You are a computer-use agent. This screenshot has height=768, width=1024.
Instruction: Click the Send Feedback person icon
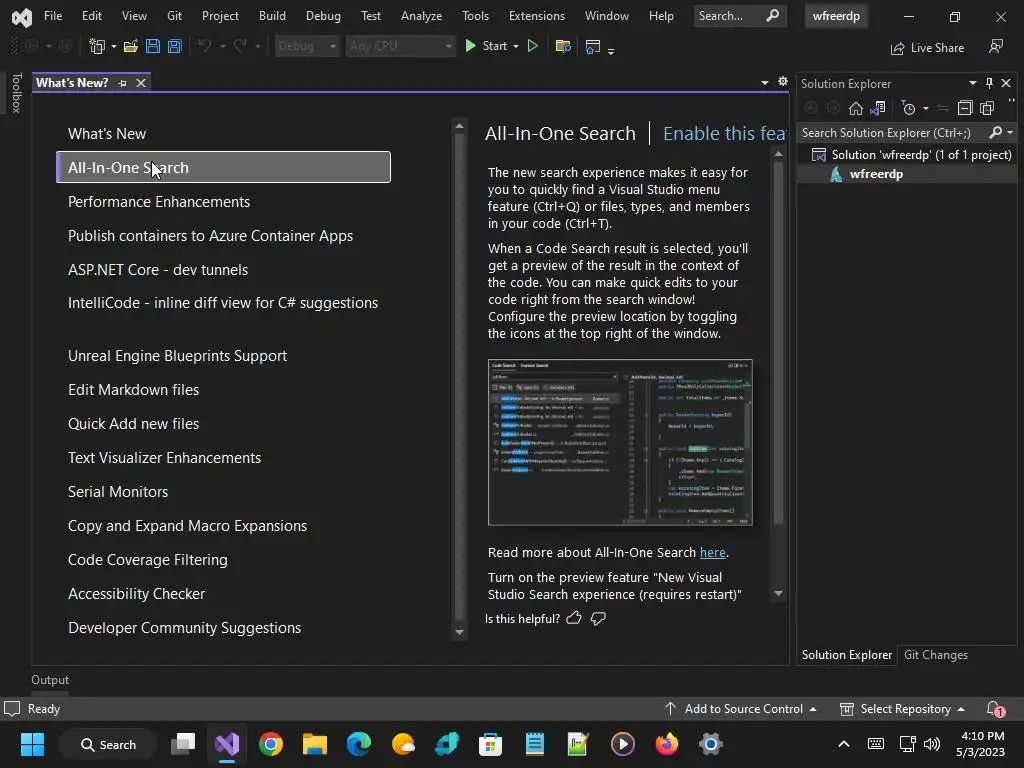point(996,46)
